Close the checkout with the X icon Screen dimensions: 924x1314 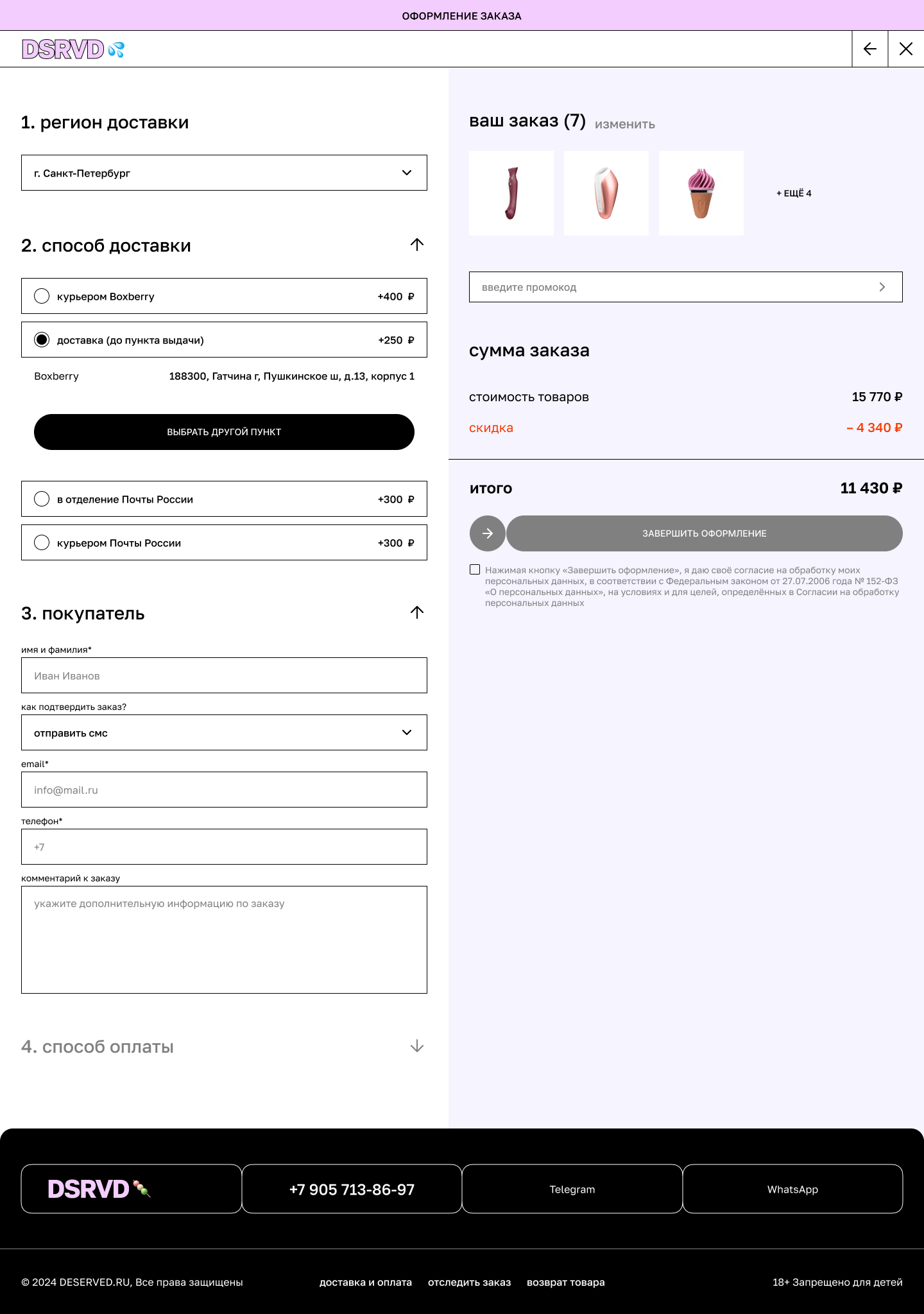pos(906,49)
